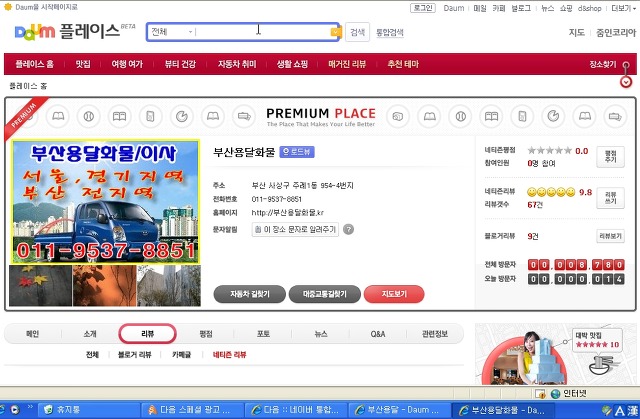
Task: Open the 뷰티 건강 menu item
Action: tap(180, 64)
